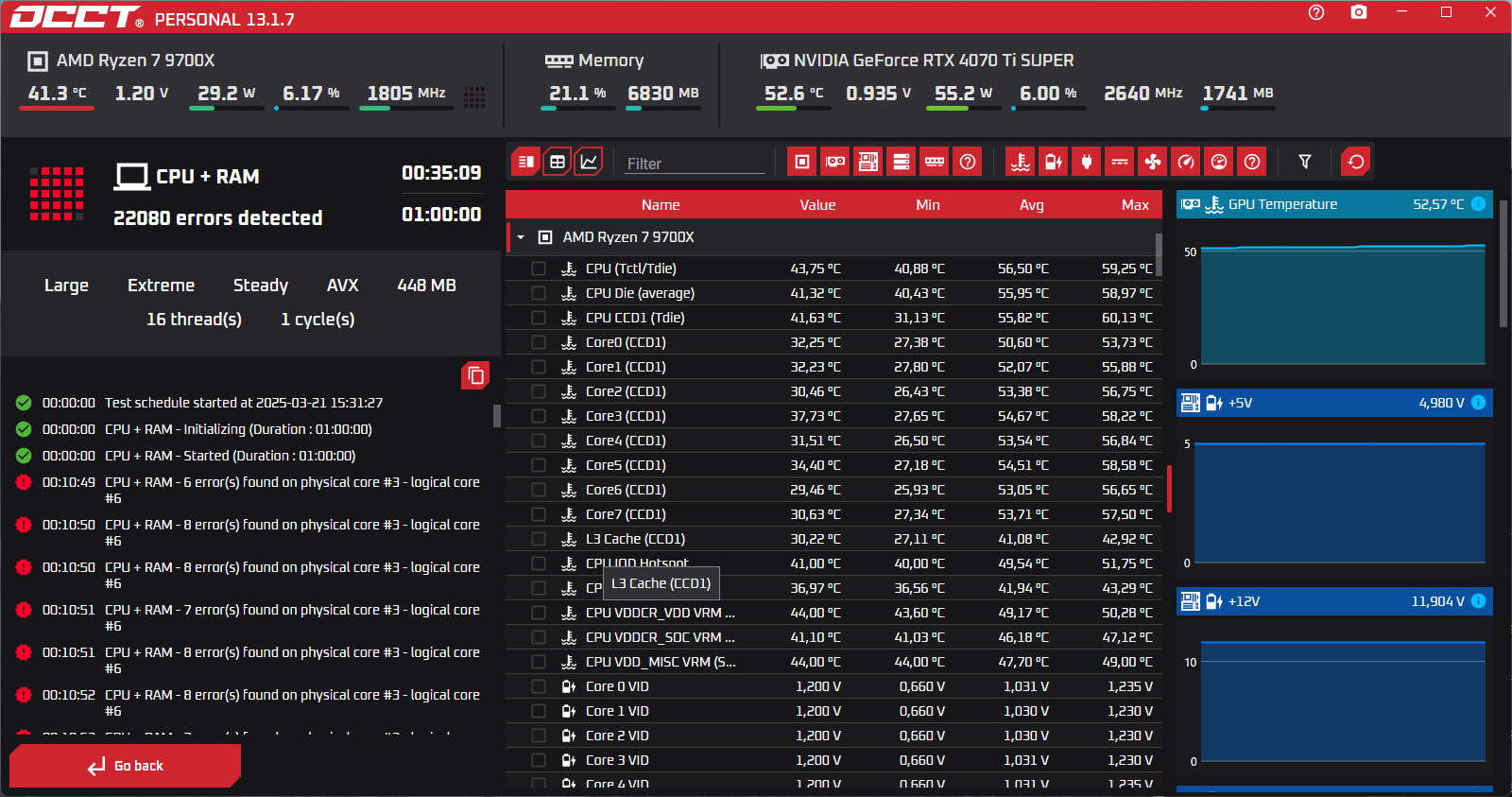Click in the Filter text field
This screenshot has width=1512, height=797.
click(x=695, y=164)
